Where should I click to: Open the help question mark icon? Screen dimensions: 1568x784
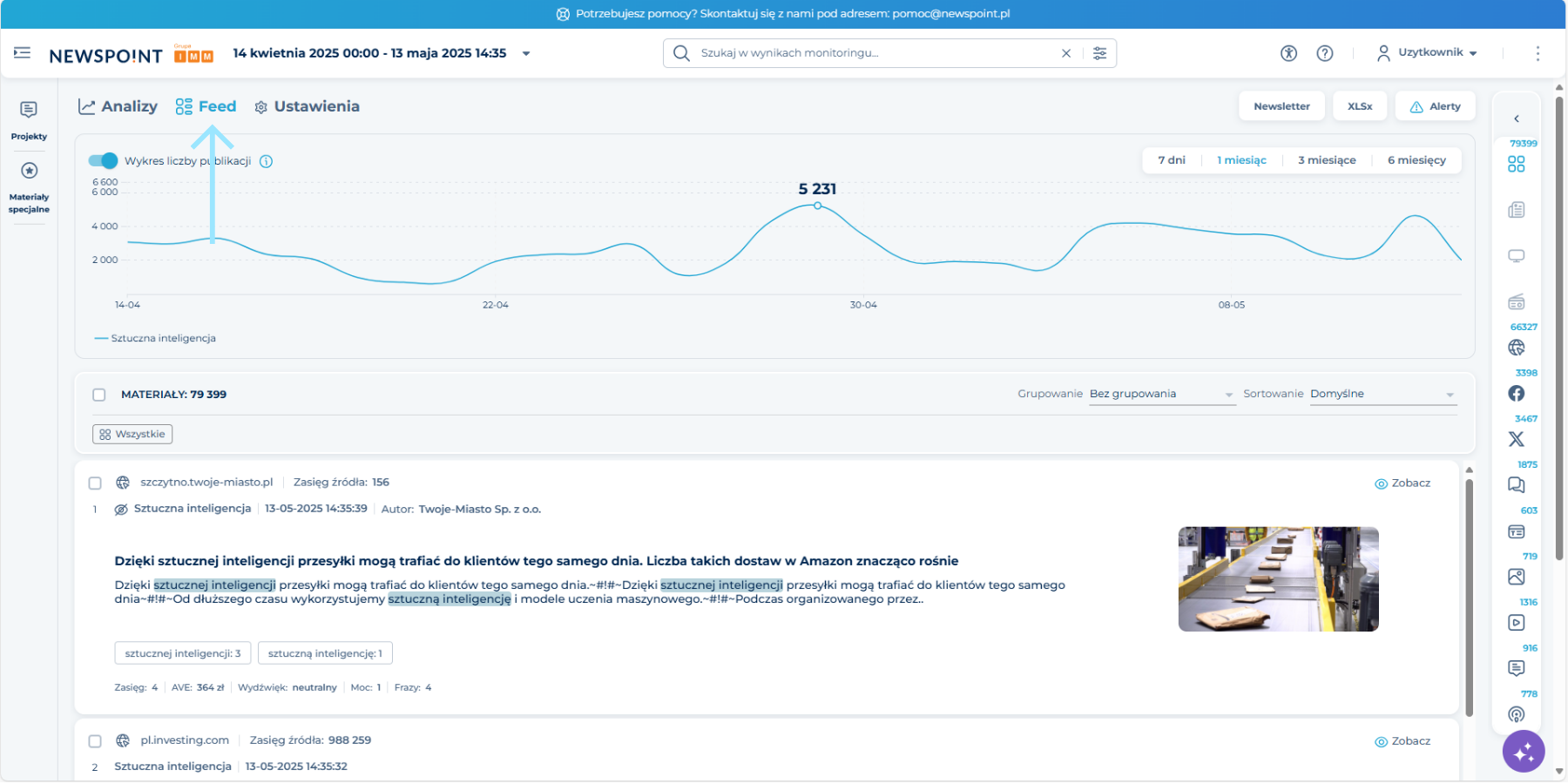tap(1325, 53)
